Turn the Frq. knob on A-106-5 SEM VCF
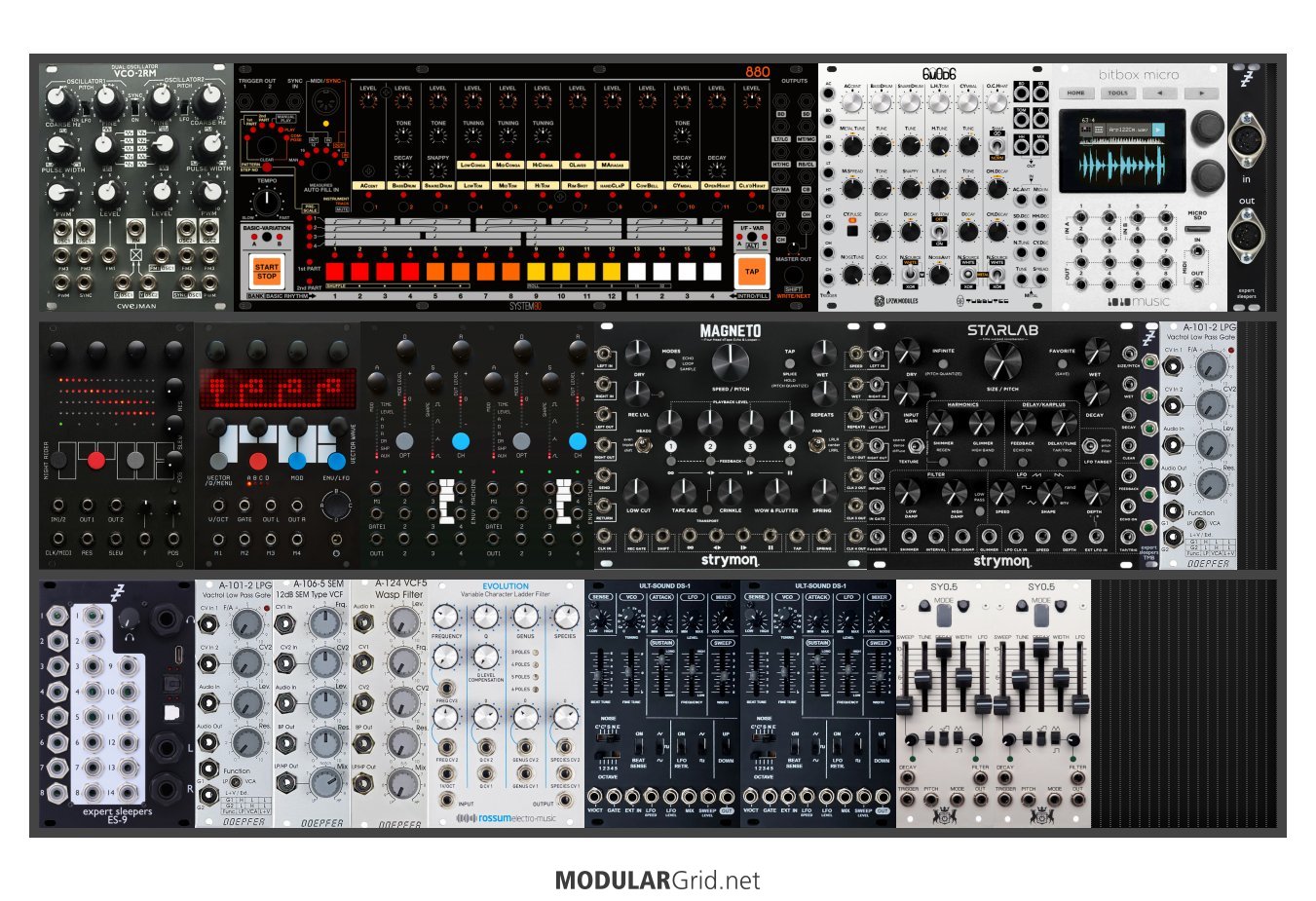The height and width of the screenshot is (901, 1316). click(x=325, y=624)
